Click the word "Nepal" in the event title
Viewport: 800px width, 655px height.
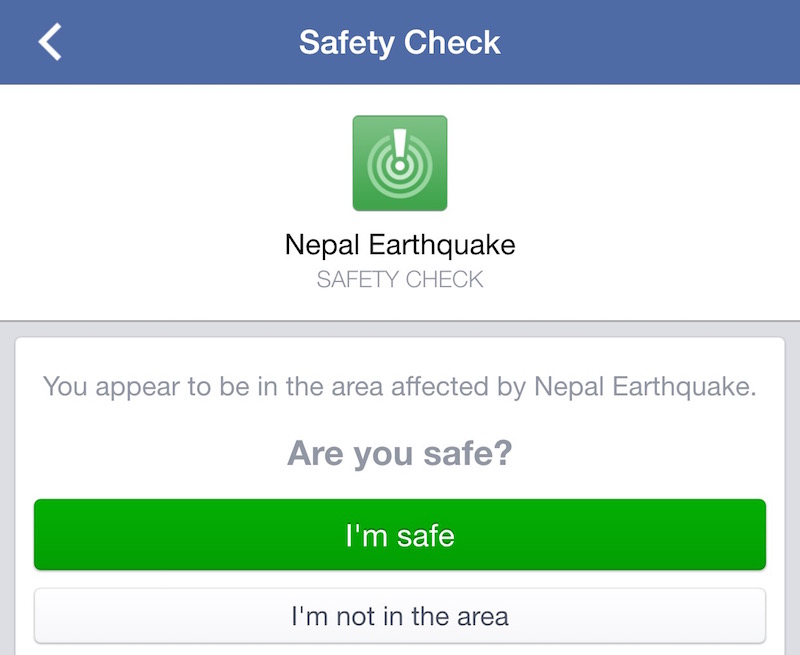point(321,245)
